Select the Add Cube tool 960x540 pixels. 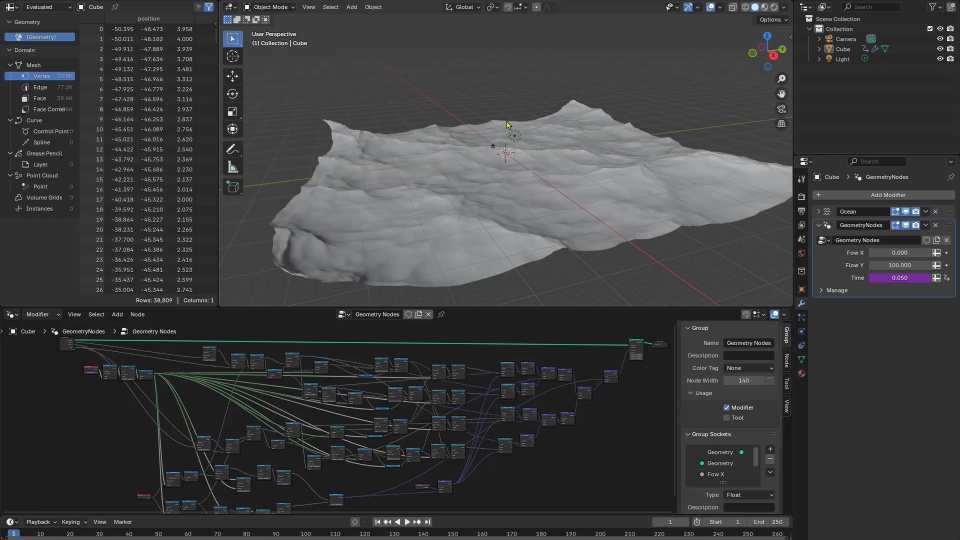tap(233, 187)
